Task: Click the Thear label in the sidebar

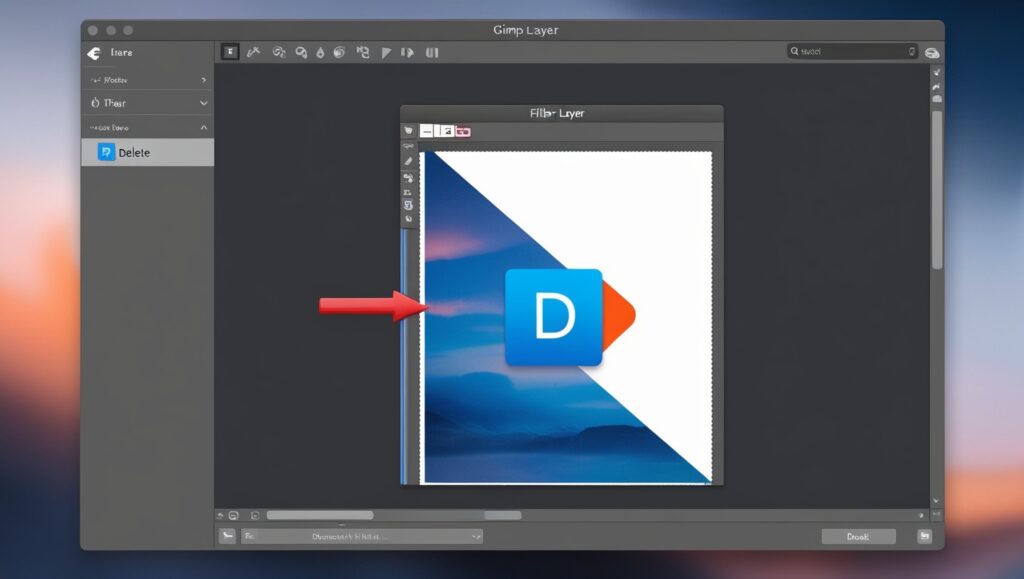Action: [114, 103]
